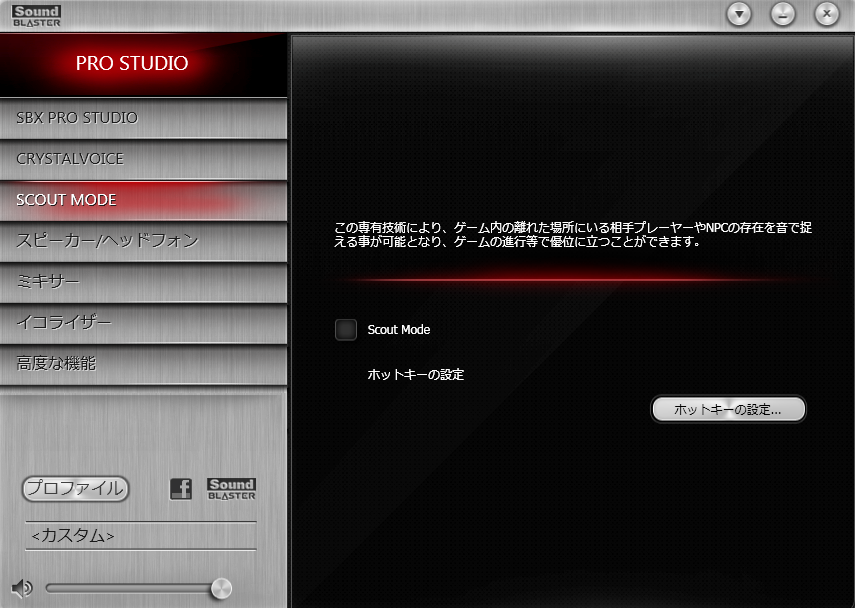Open the SBX PRO STUDIO section

click(x=143, y=118)
